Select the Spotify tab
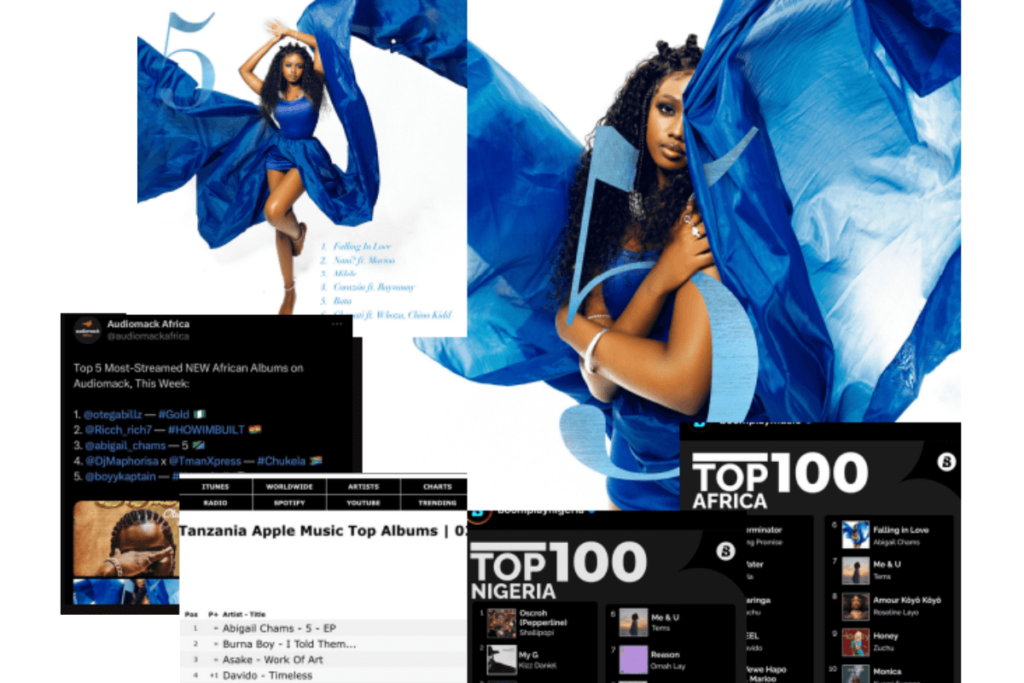1024x683 pixels. point(289,503)
